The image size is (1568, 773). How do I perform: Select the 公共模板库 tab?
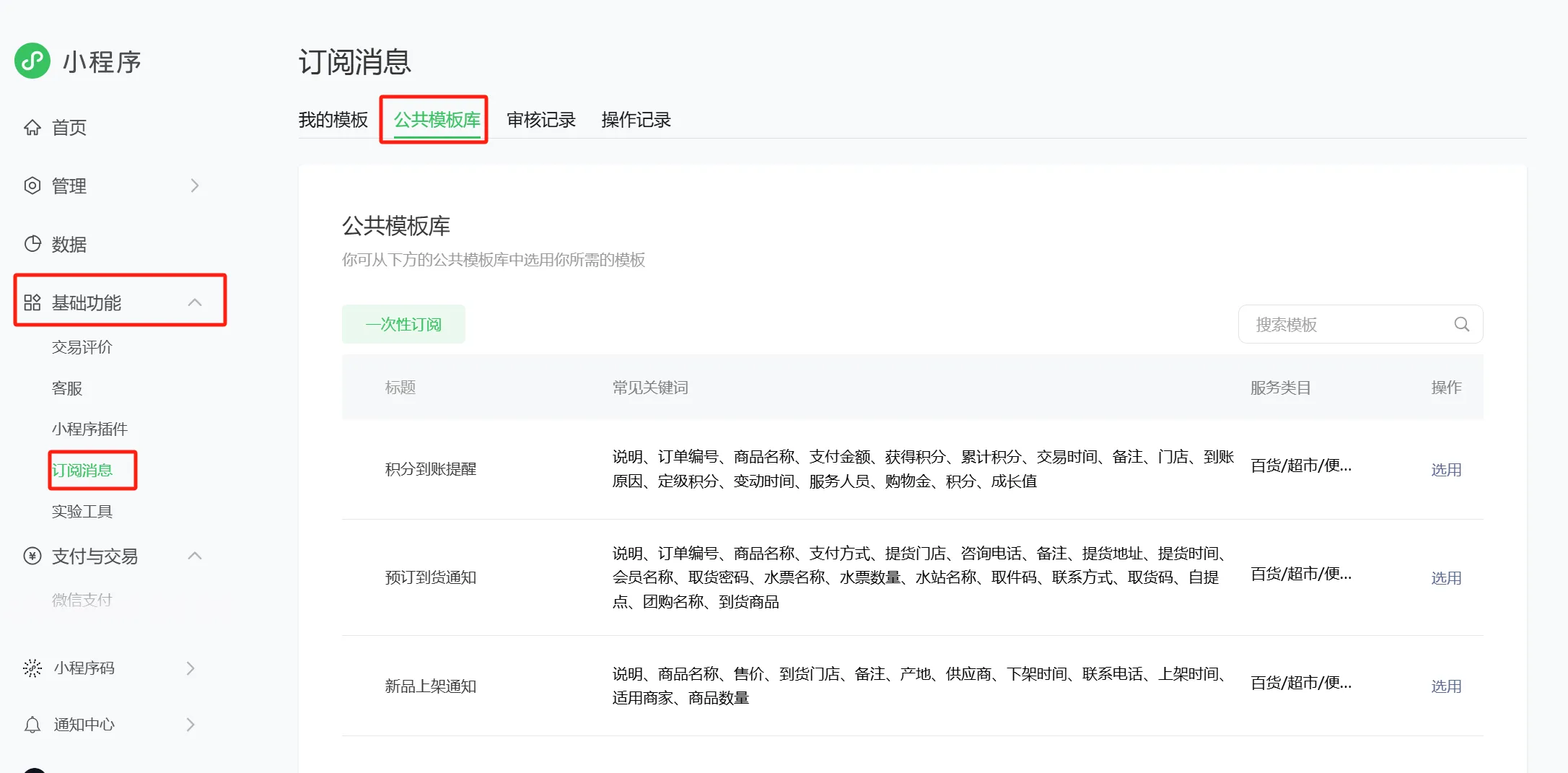click(x=437, y=120)
